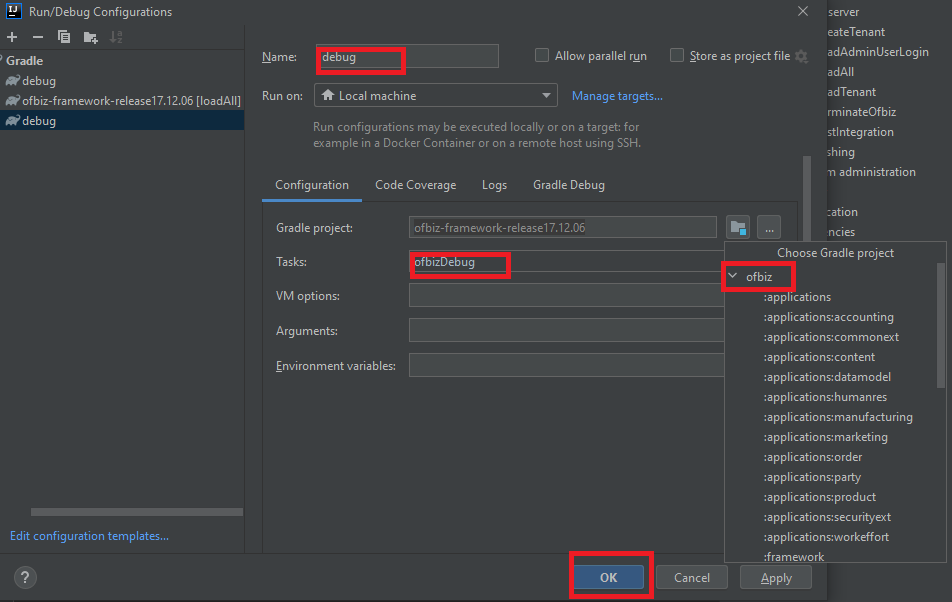The image size is (952, 602).
Task: Click the gear icon beside Store as project file
Action: pos(801,56)
